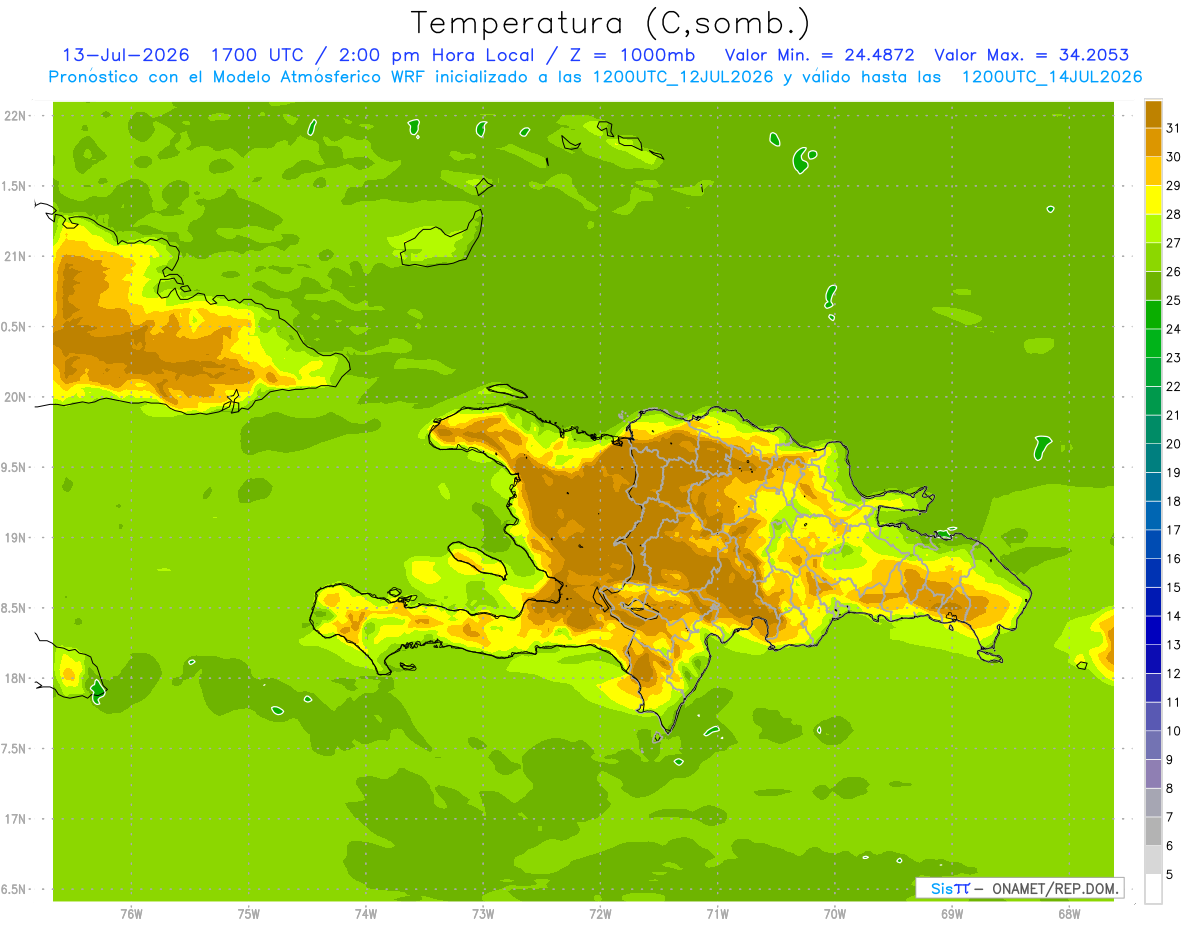
Task: Click the 15 value on the colorbar
Action: (x=1174, y=588)
